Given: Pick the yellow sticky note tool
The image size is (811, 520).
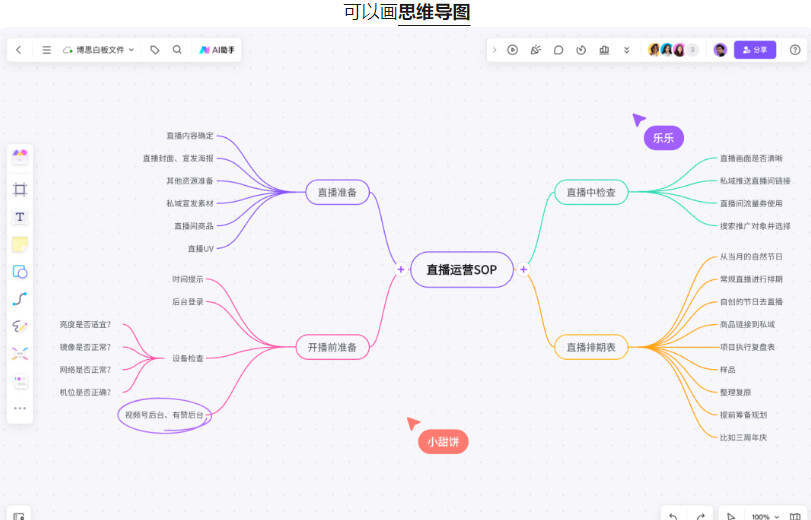Looking at the screenshot, I should pos(20,244).
